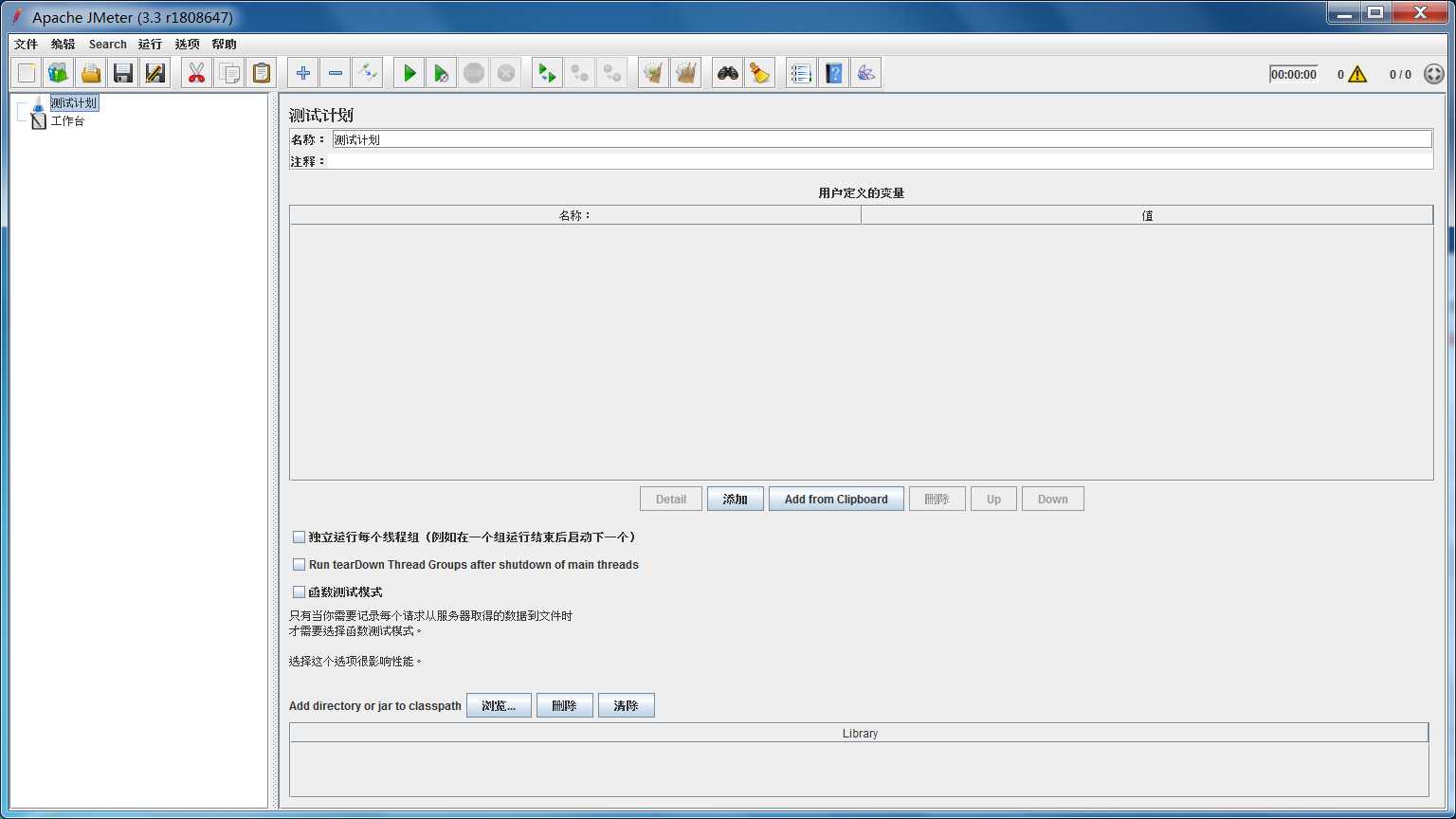Viewport: 1456px width, 819px height.
Task: Enable 独立运行每个线程组 checkbox
Action: pos(299,537)
